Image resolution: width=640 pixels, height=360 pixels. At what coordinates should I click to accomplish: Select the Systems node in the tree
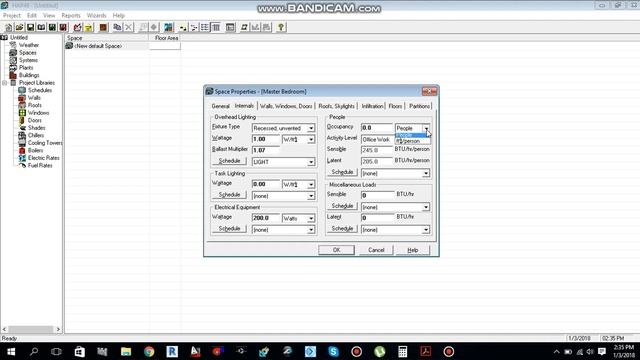tap(28, 60)
